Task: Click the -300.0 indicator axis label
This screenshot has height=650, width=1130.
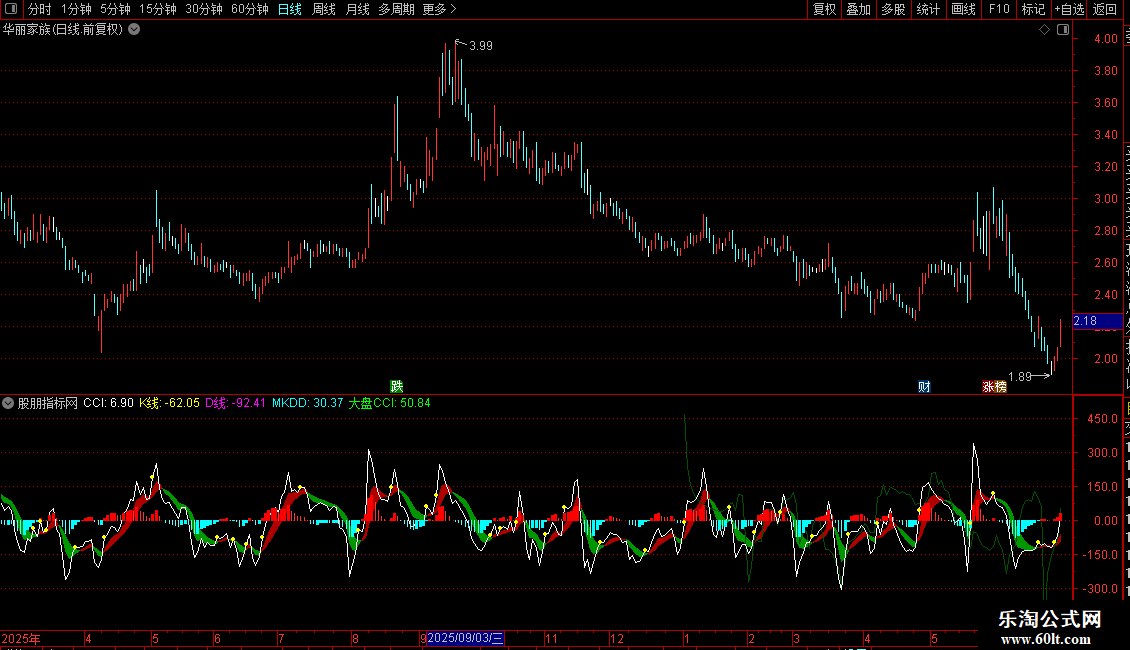Action: tap(1100, 588)
